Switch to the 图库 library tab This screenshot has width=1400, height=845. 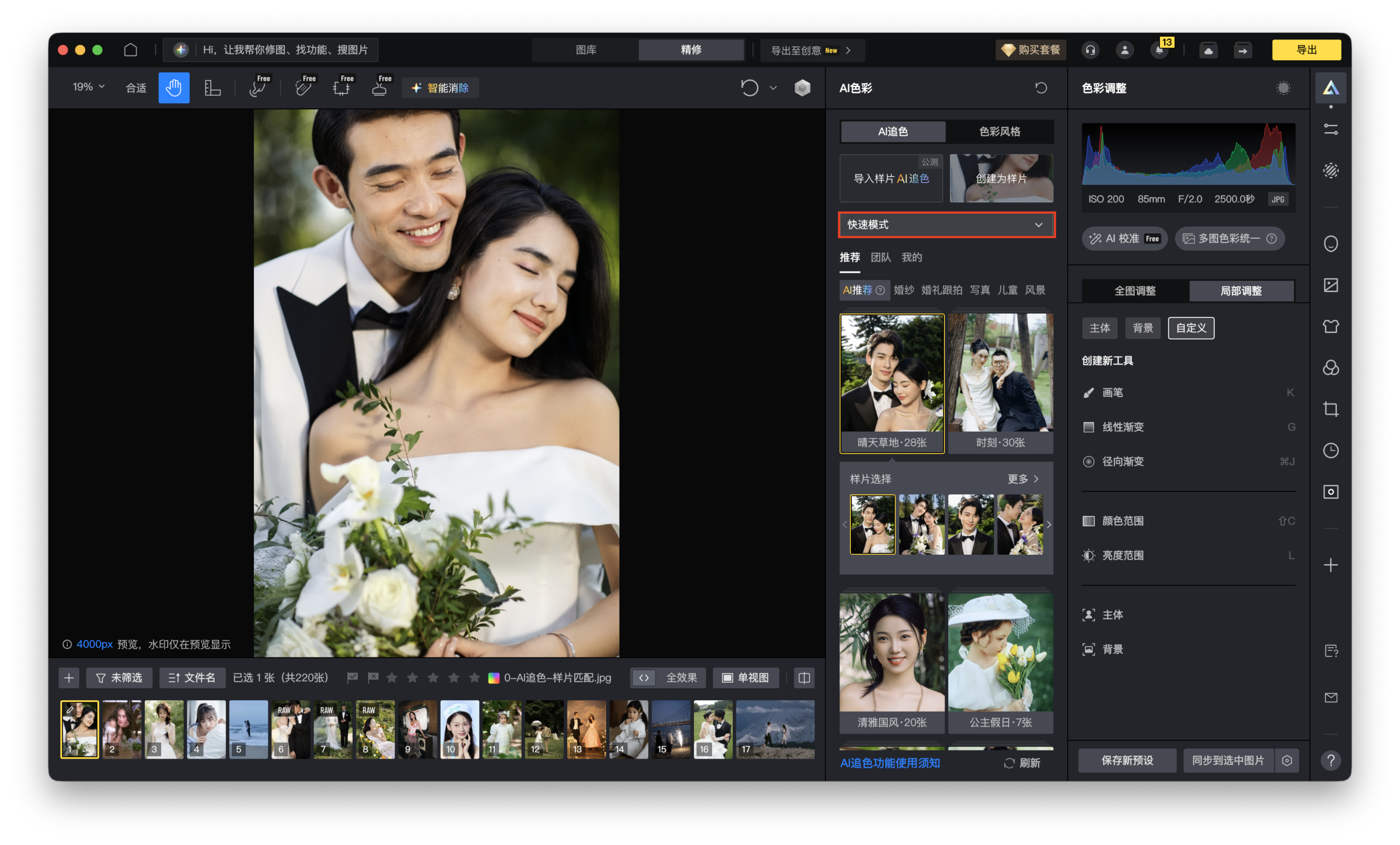586,50
